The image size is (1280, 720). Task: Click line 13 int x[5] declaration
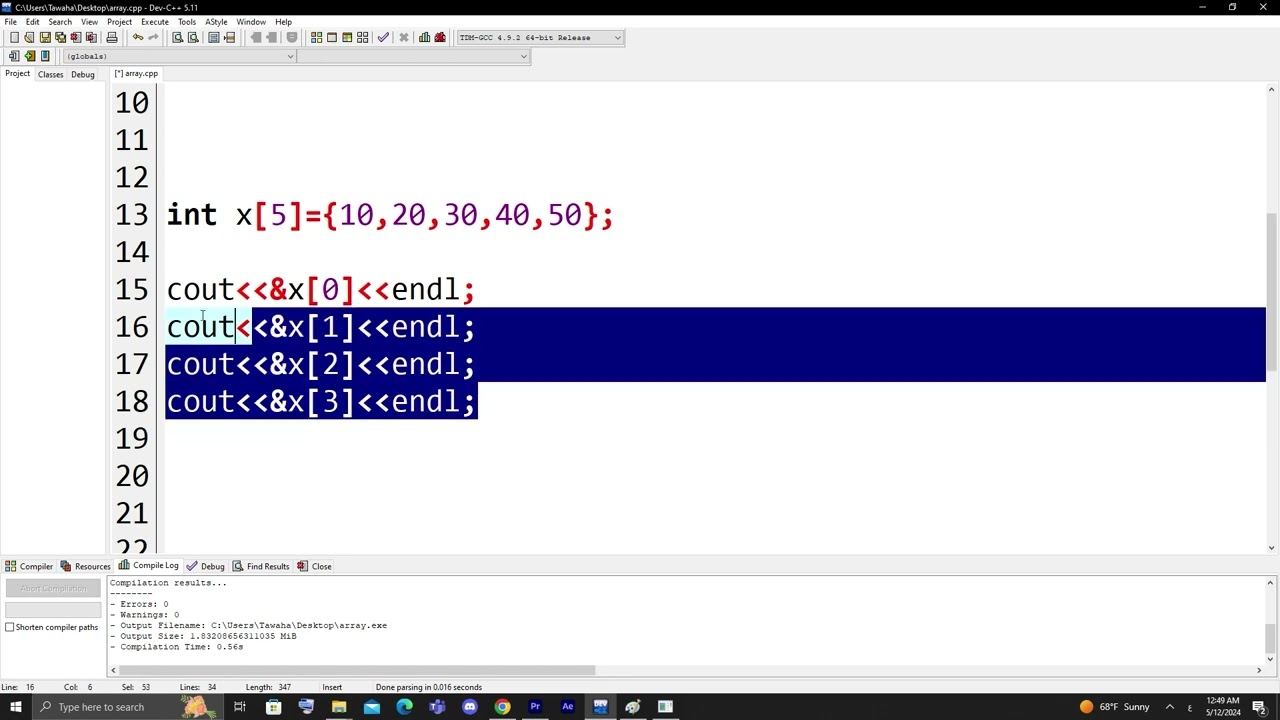[390, 215]
